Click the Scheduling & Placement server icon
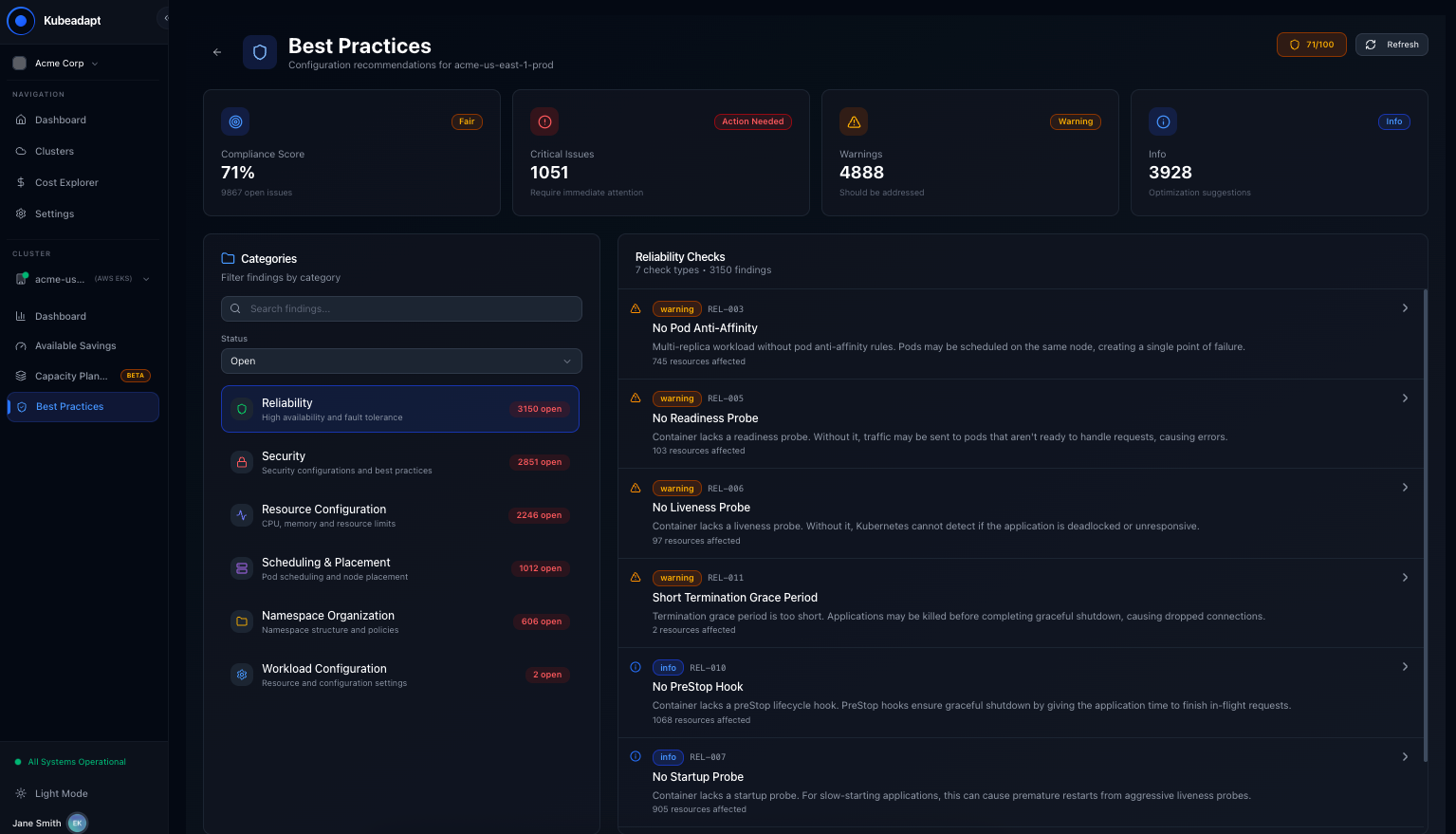Viewport: 1456px width, 834px height. 242,568
